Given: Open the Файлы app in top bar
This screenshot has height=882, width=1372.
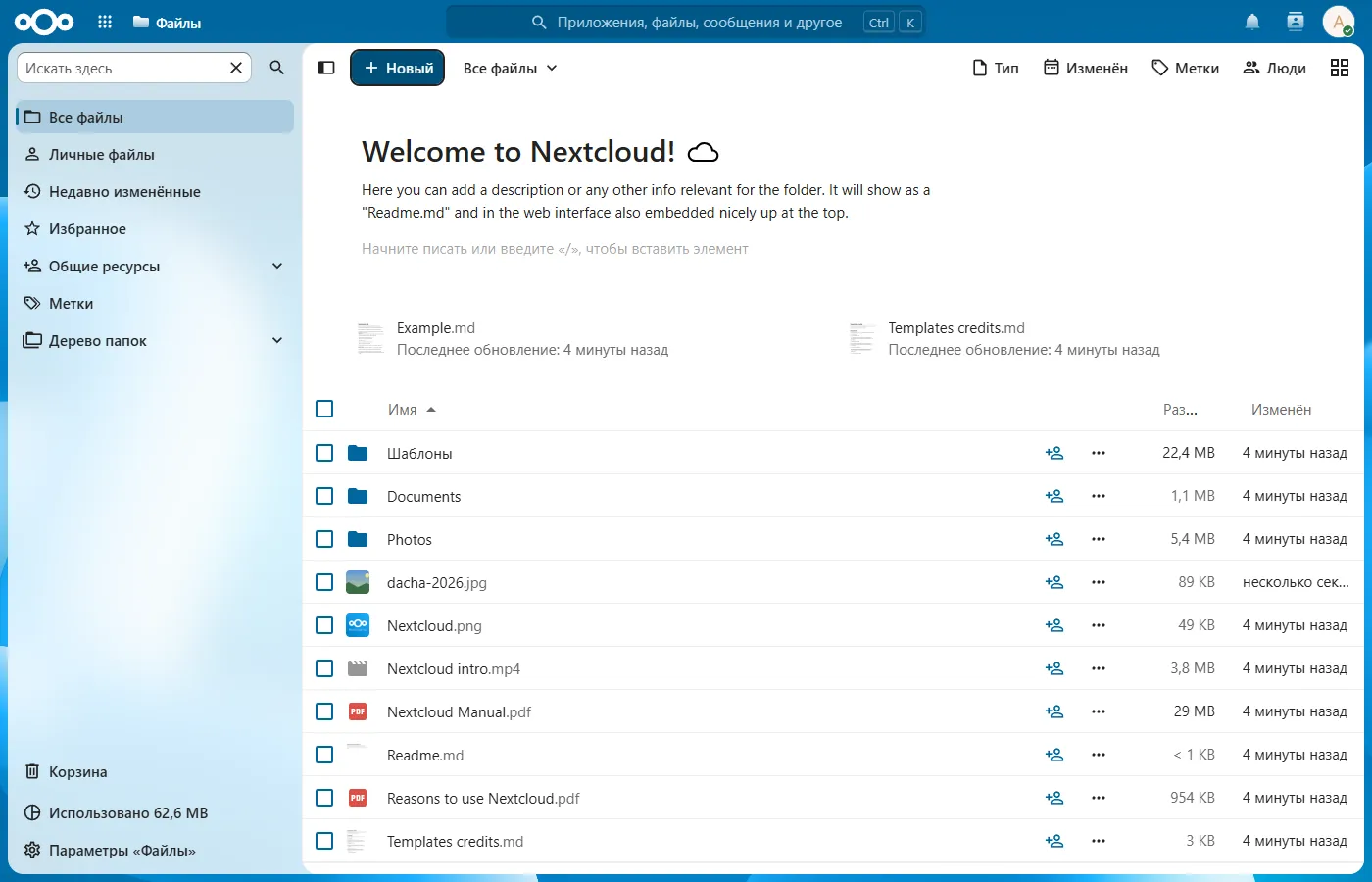Looking at the screenshot, I should [167, 22].
